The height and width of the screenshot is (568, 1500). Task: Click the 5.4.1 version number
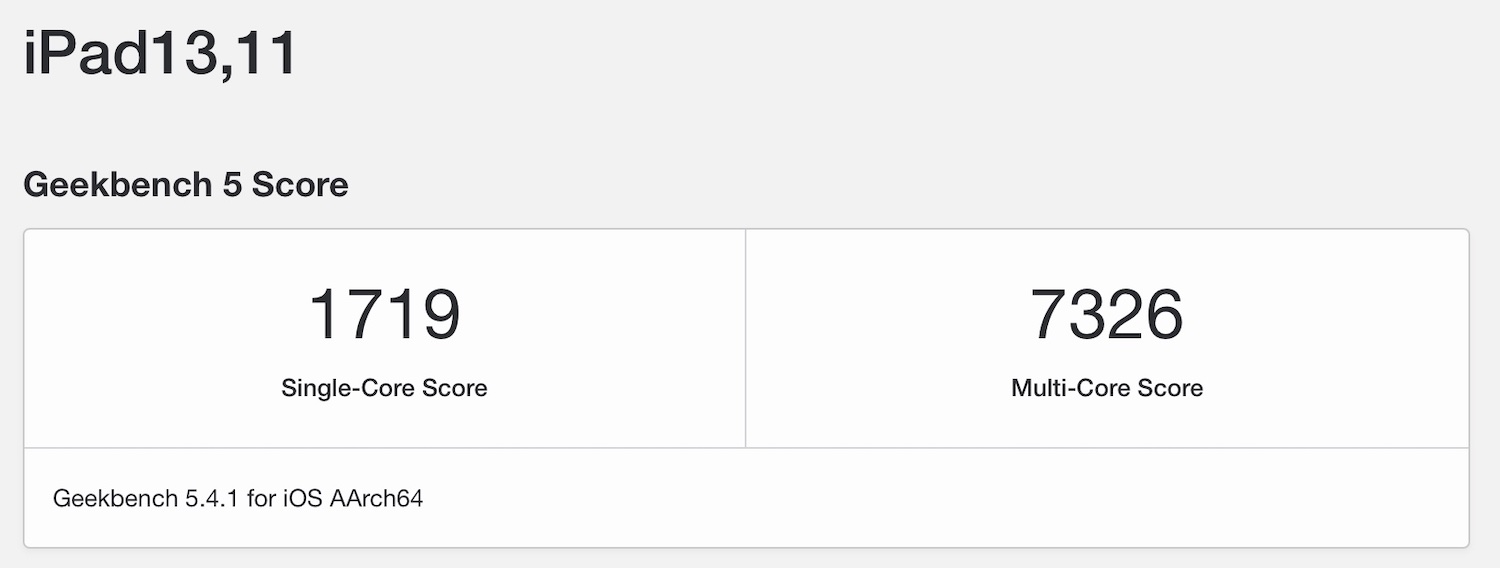(211, 498)
